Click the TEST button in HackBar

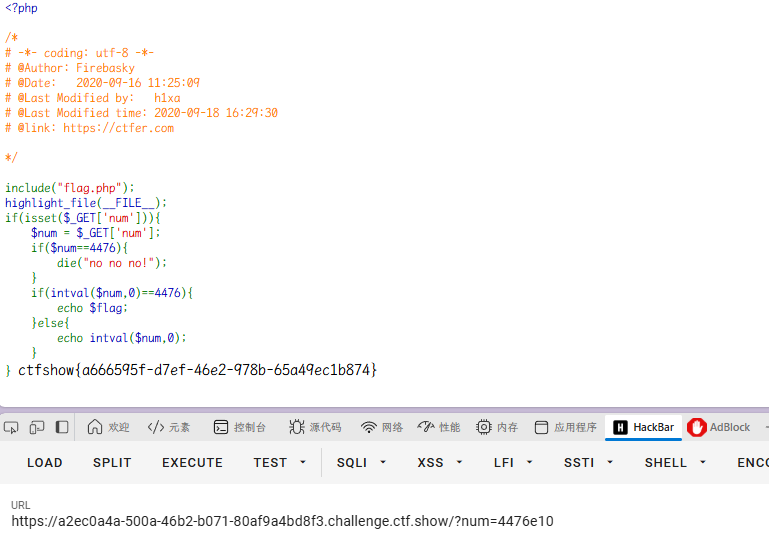270,462
